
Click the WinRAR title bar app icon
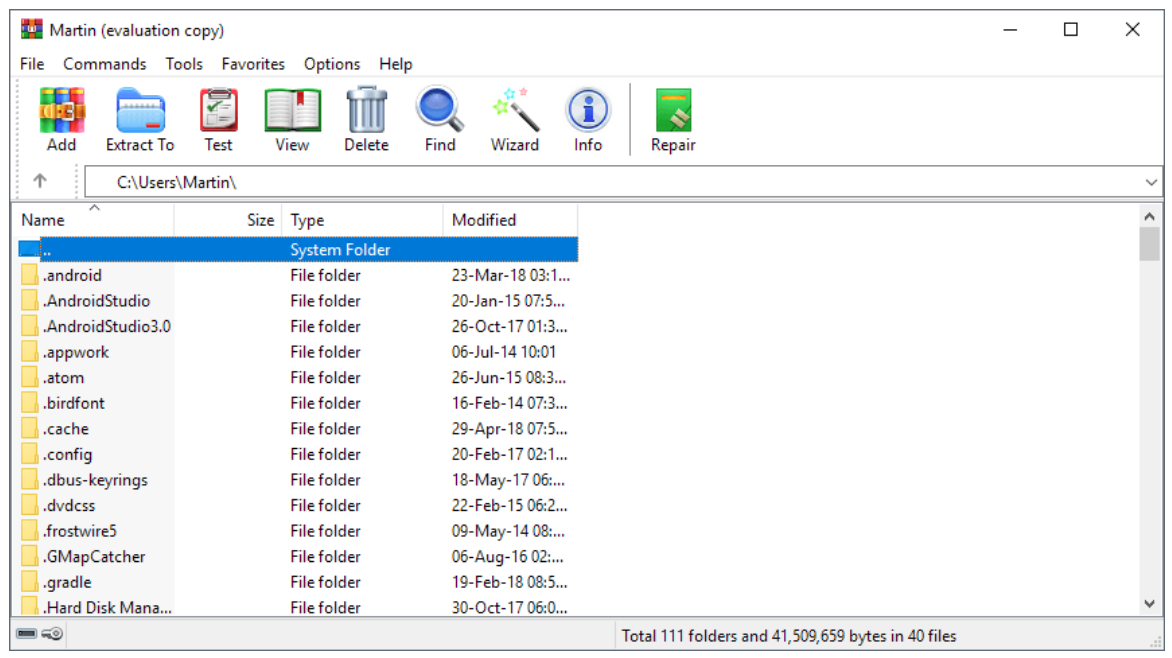pyautogui.click(x=31, y=30)
